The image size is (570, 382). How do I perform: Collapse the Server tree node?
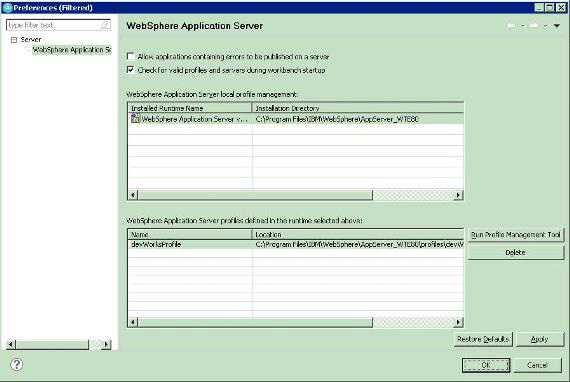14,40
